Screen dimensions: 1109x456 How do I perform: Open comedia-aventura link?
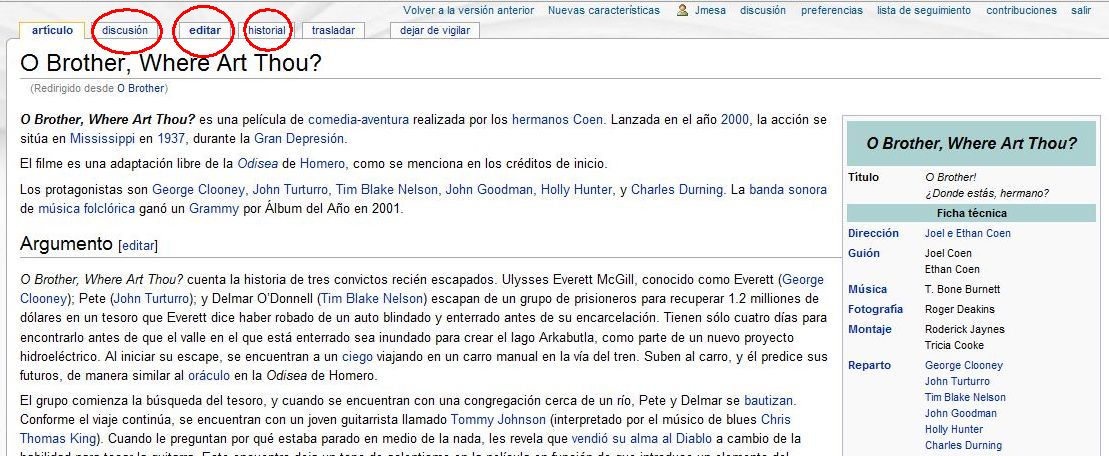click(358, 119)
